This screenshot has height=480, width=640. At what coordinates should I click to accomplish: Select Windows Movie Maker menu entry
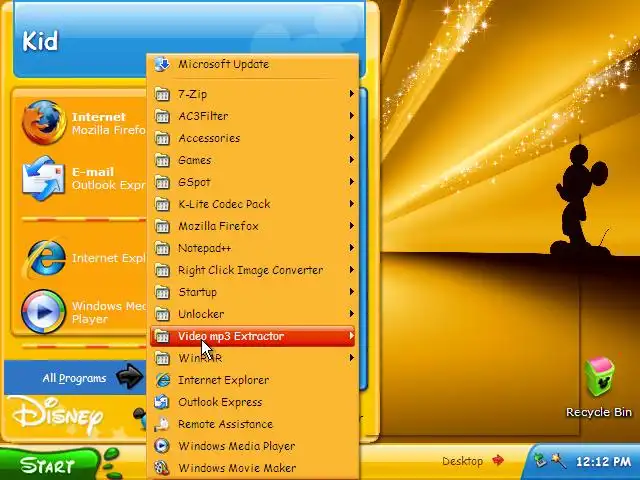(x=253, y=468)
